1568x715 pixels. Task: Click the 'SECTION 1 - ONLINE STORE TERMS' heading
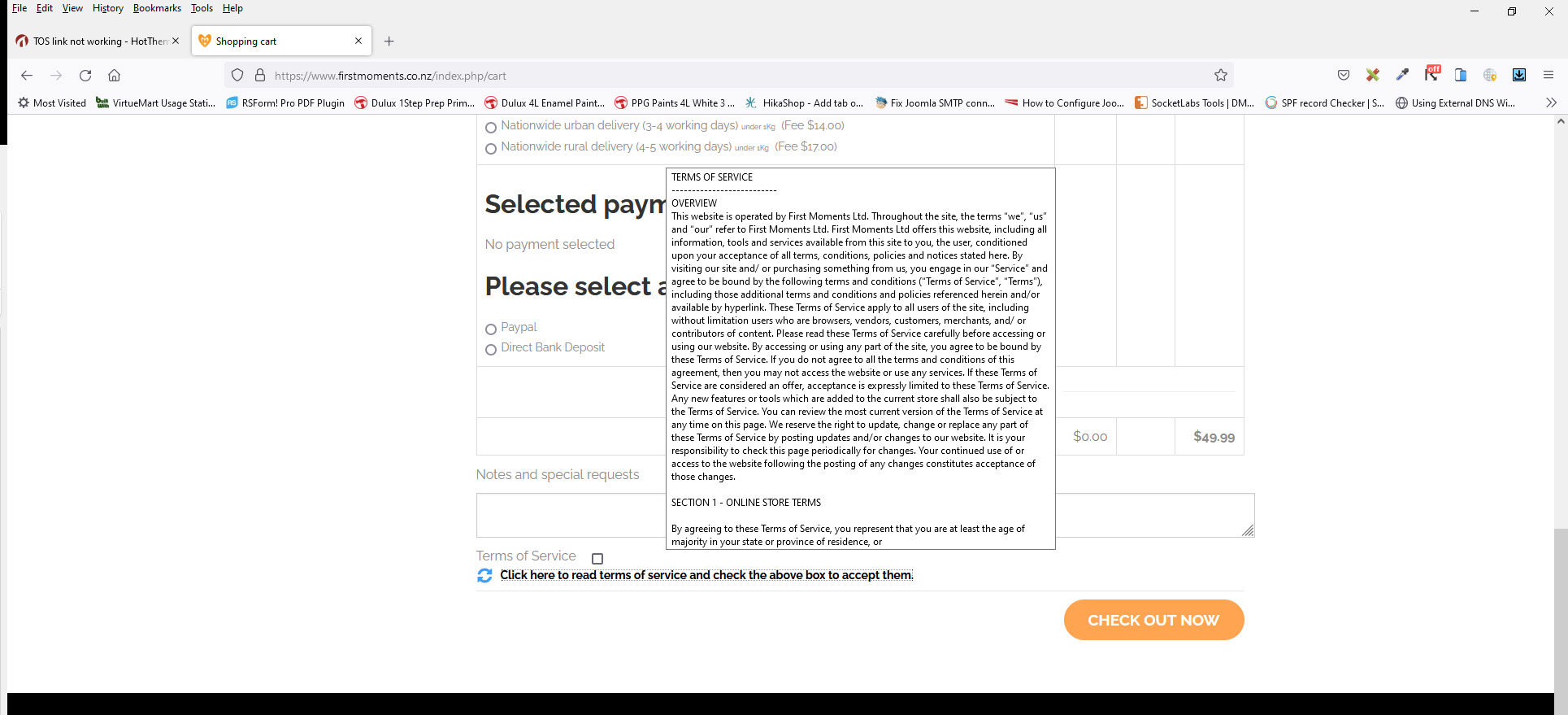[x=746, y=503]
